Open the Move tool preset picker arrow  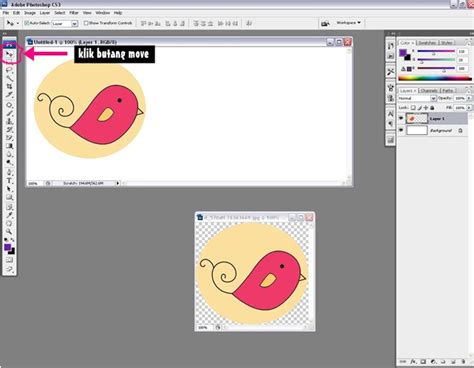point(18,23)
